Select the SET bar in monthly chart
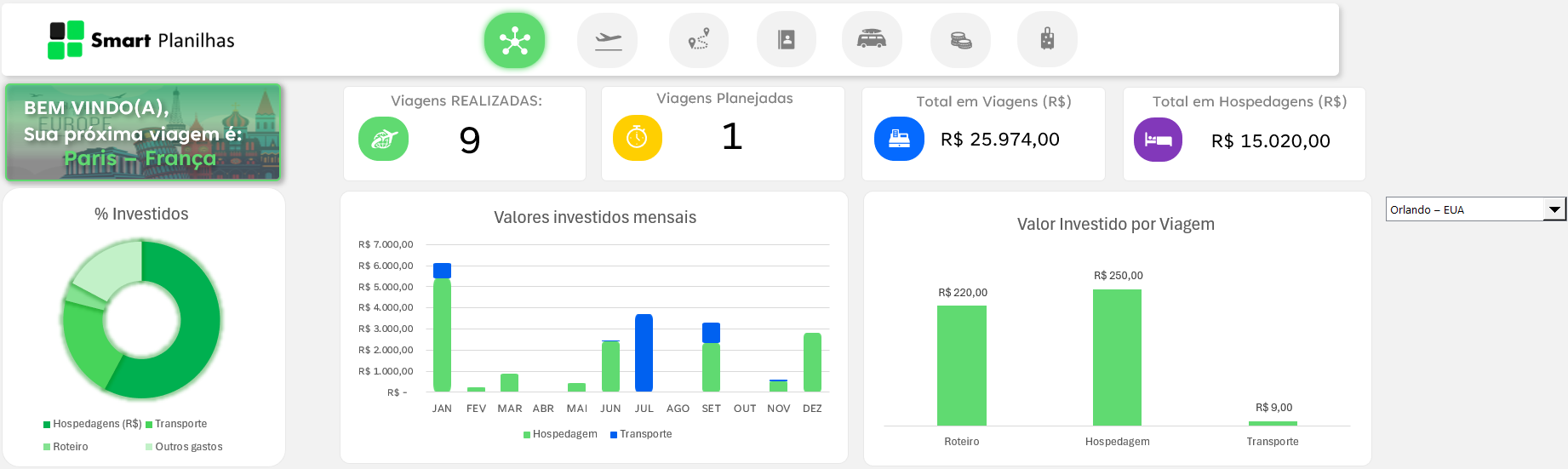This screenshot has width=1568, height=469. click(x=711, y=357)
